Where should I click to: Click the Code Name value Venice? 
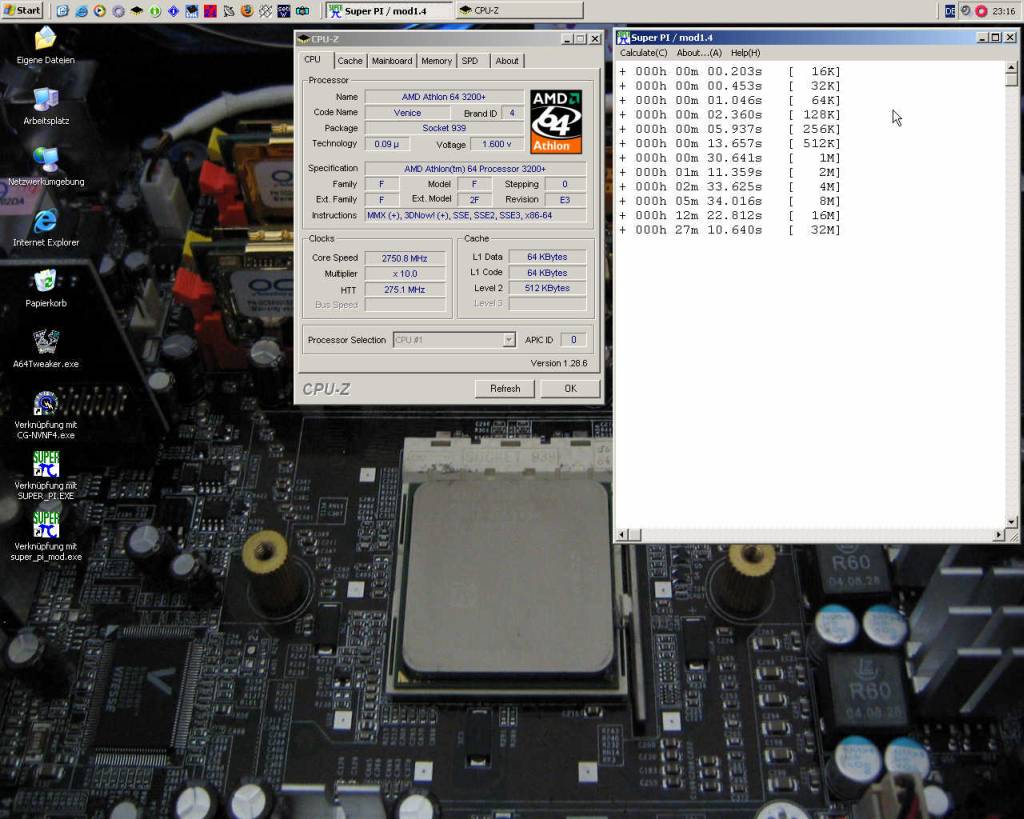[x=408, y=112]
